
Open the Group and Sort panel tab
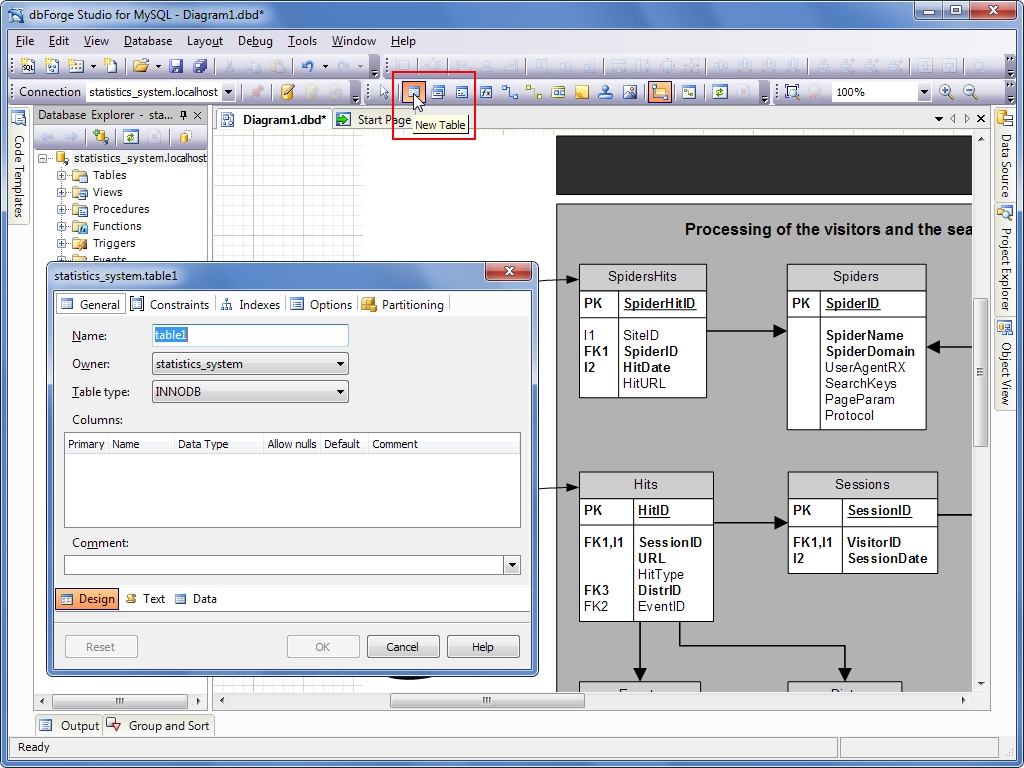[158, 726]
